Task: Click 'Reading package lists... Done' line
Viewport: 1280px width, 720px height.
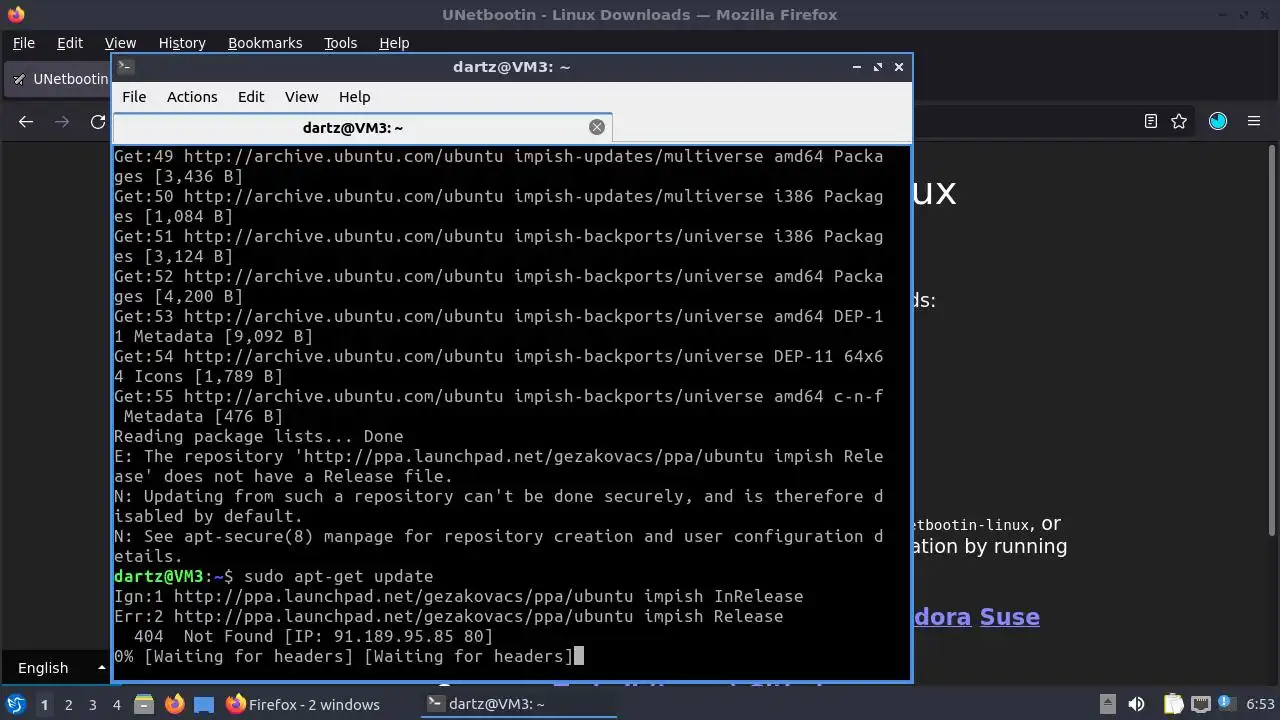Action: [258, 436]
